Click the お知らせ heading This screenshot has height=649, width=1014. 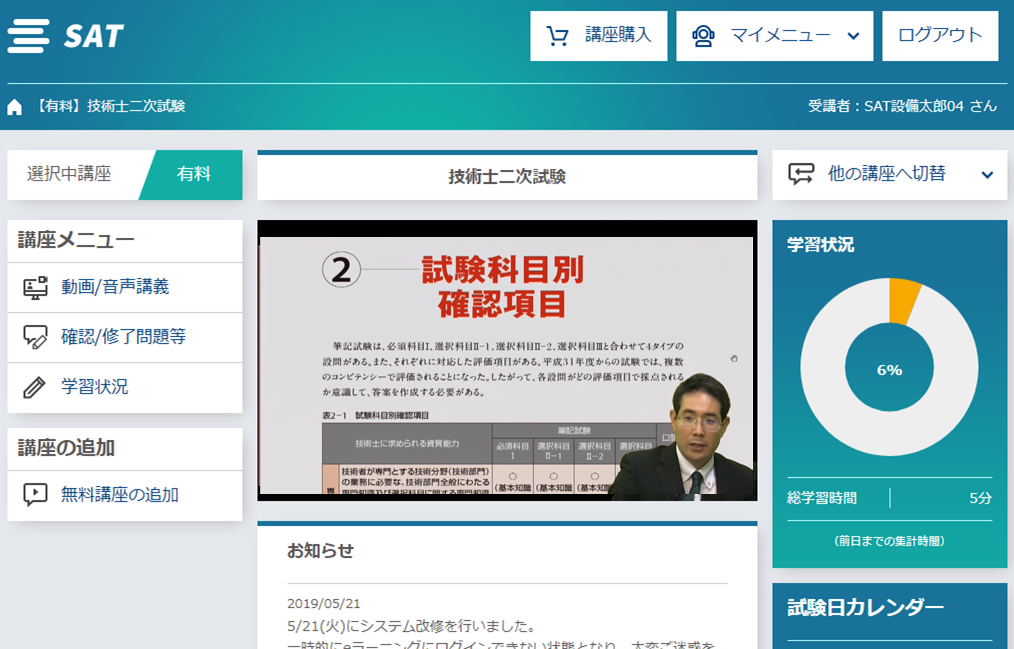pos(320,551)
